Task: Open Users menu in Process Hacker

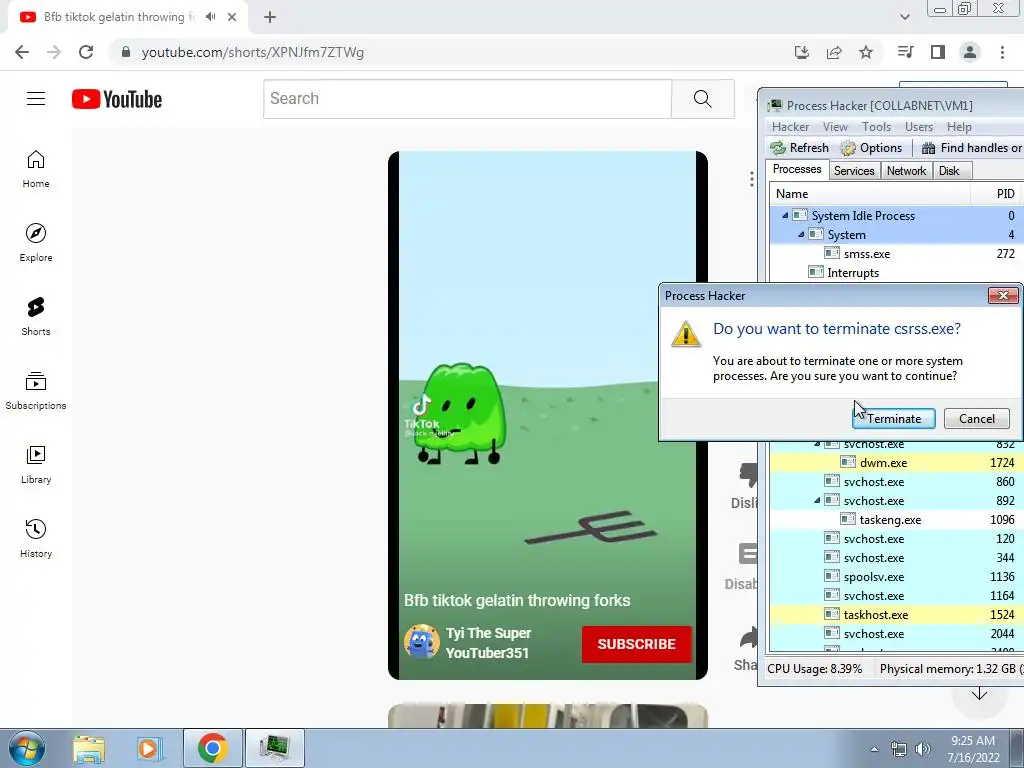Action: click(x=918, y=127)
